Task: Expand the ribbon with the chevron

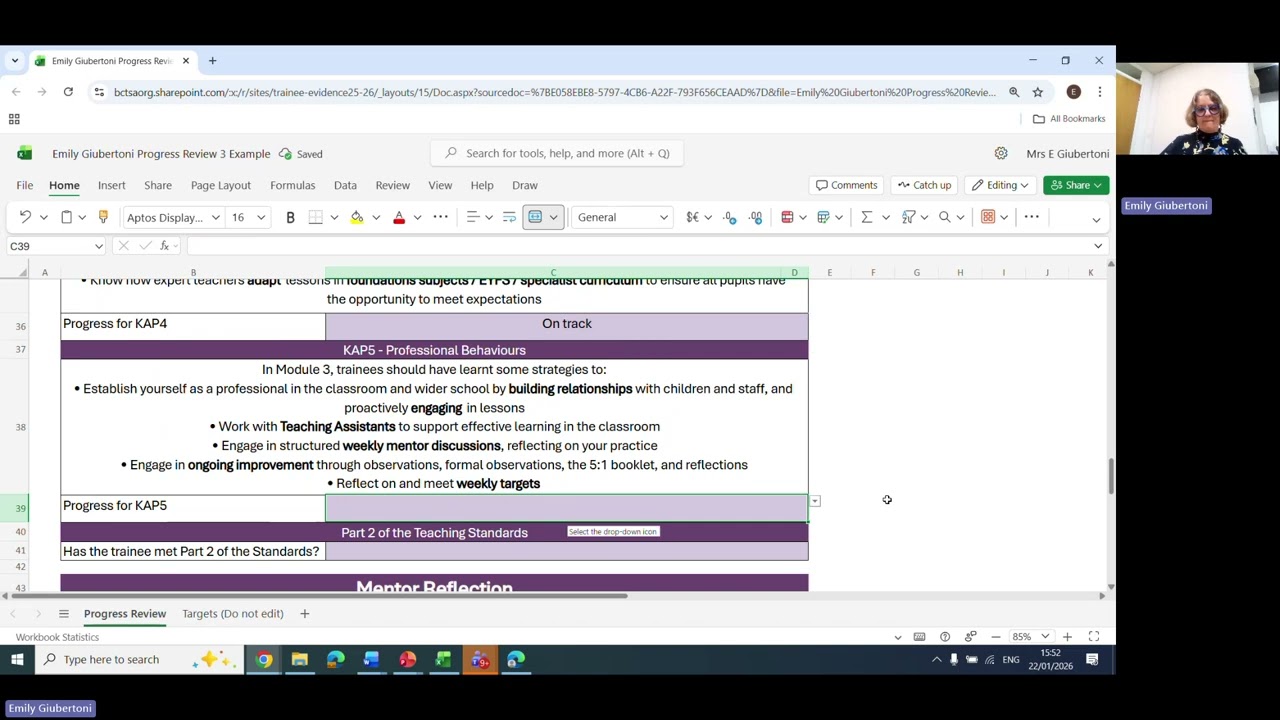Action: pyautogui.click(x=1096, y=219)
